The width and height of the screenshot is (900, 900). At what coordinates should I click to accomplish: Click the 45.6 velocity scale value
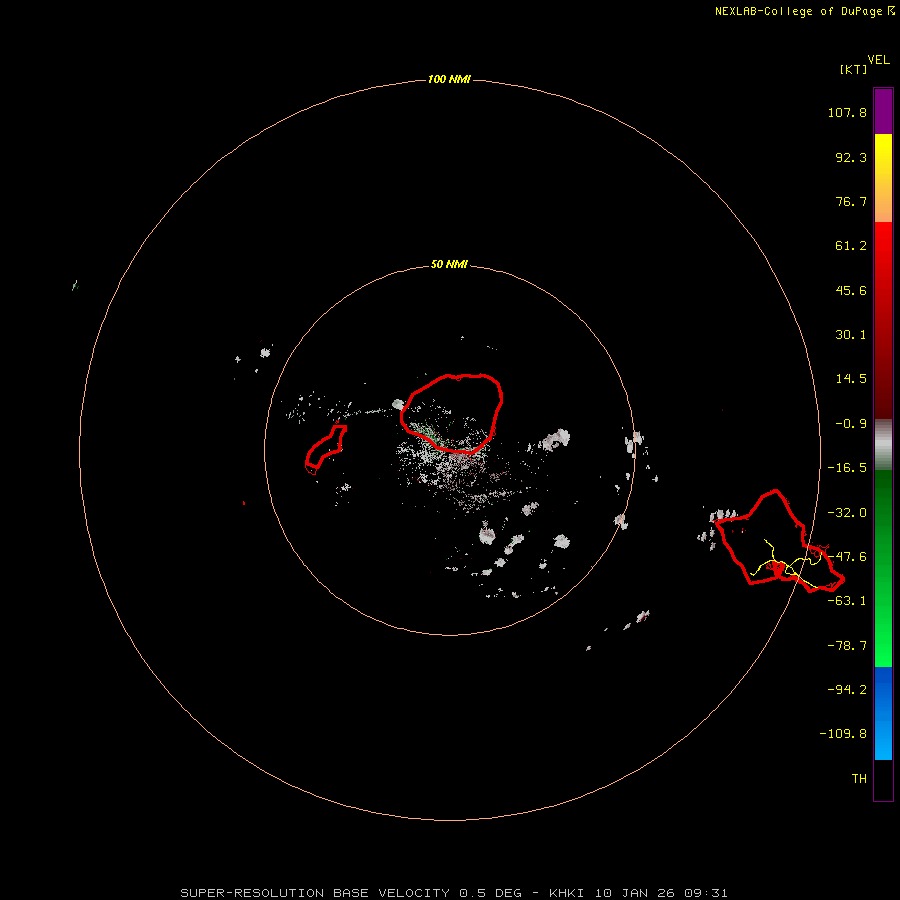(851, 290)
